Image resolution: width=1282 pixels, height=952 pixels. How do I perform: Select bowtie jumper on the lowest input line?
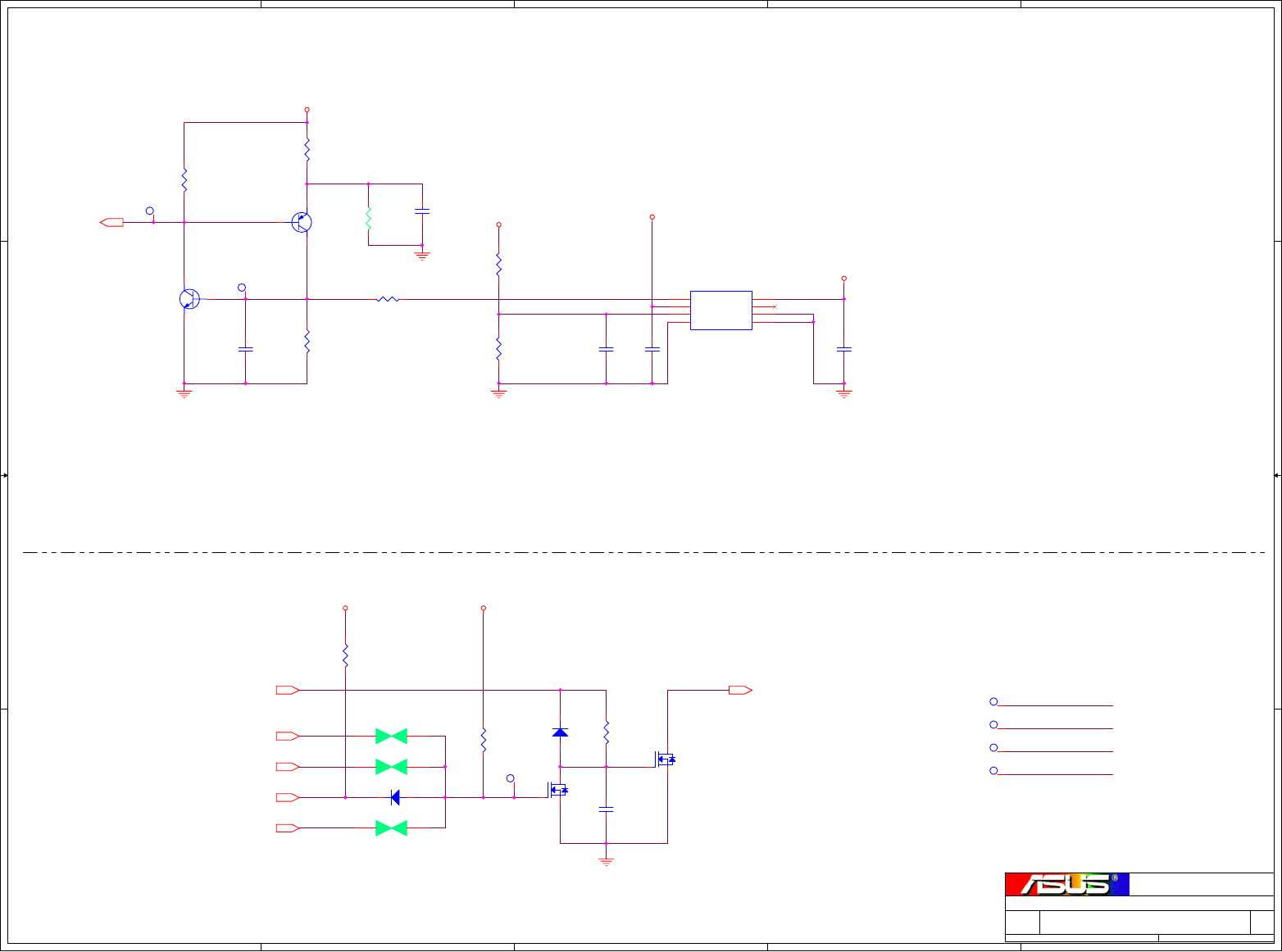pyautogui.click(x=391, y=828)
